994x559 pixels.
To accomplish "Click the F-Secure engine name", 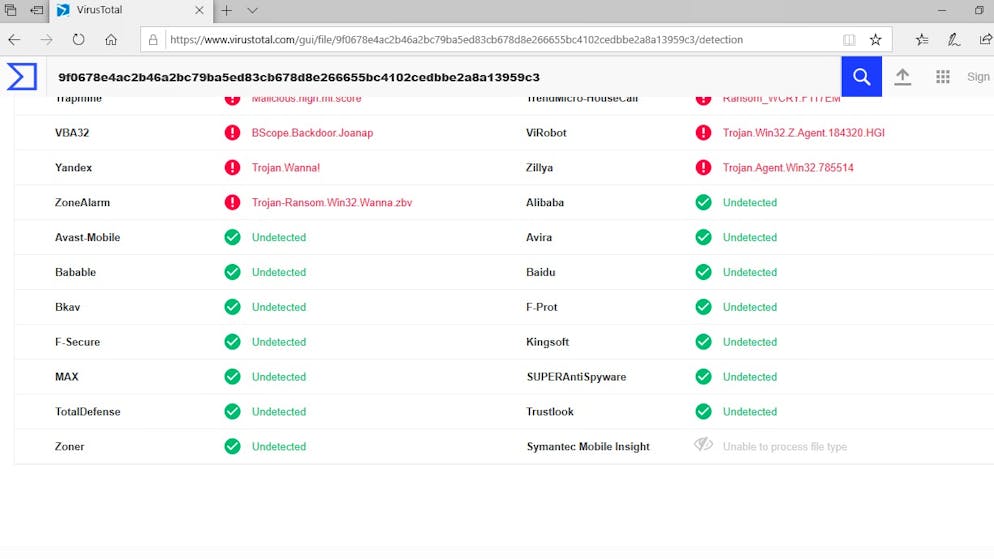I will point(77,342).
